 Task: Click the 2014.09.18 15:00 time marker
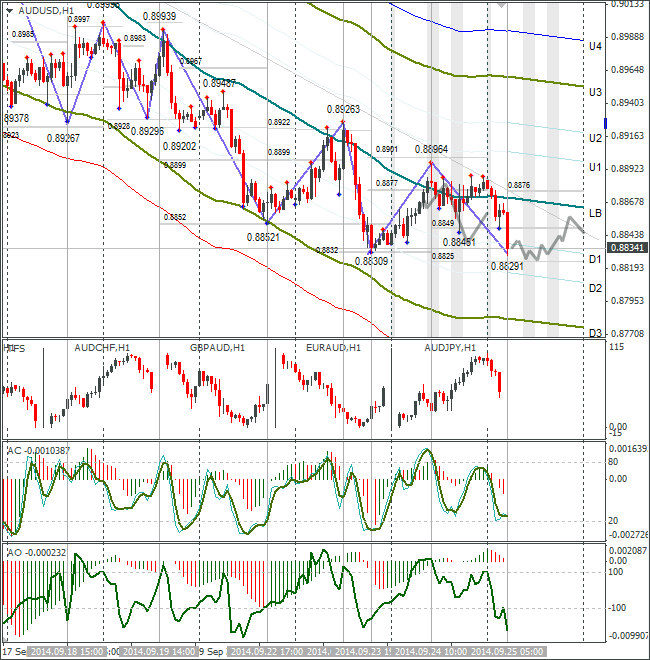click(67, 652)
